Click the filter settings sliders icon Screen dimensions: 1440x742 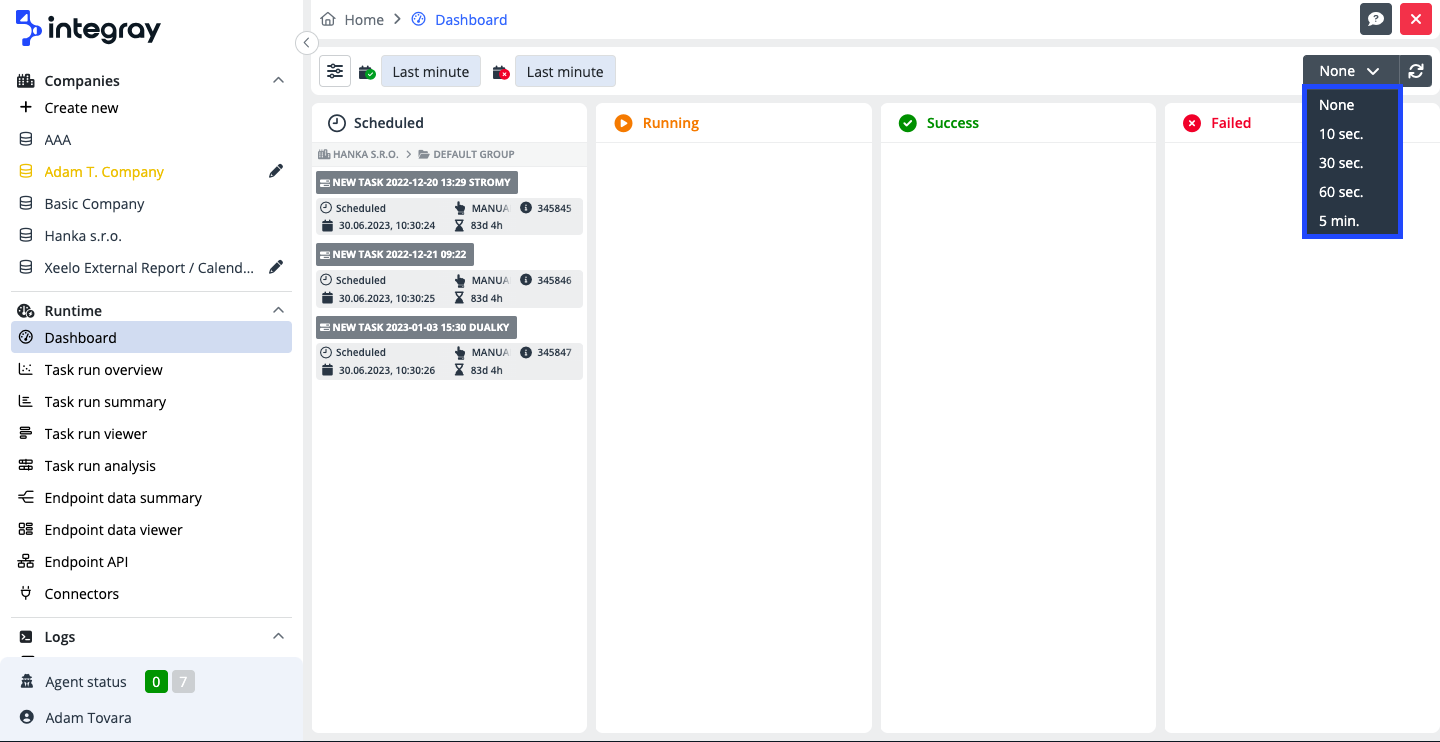[335, 71]
